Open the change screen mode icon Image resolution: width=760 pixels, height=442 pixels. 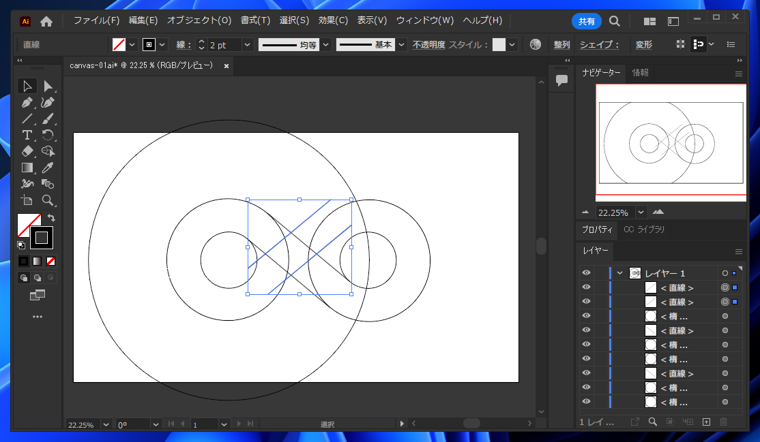point(37,295)
